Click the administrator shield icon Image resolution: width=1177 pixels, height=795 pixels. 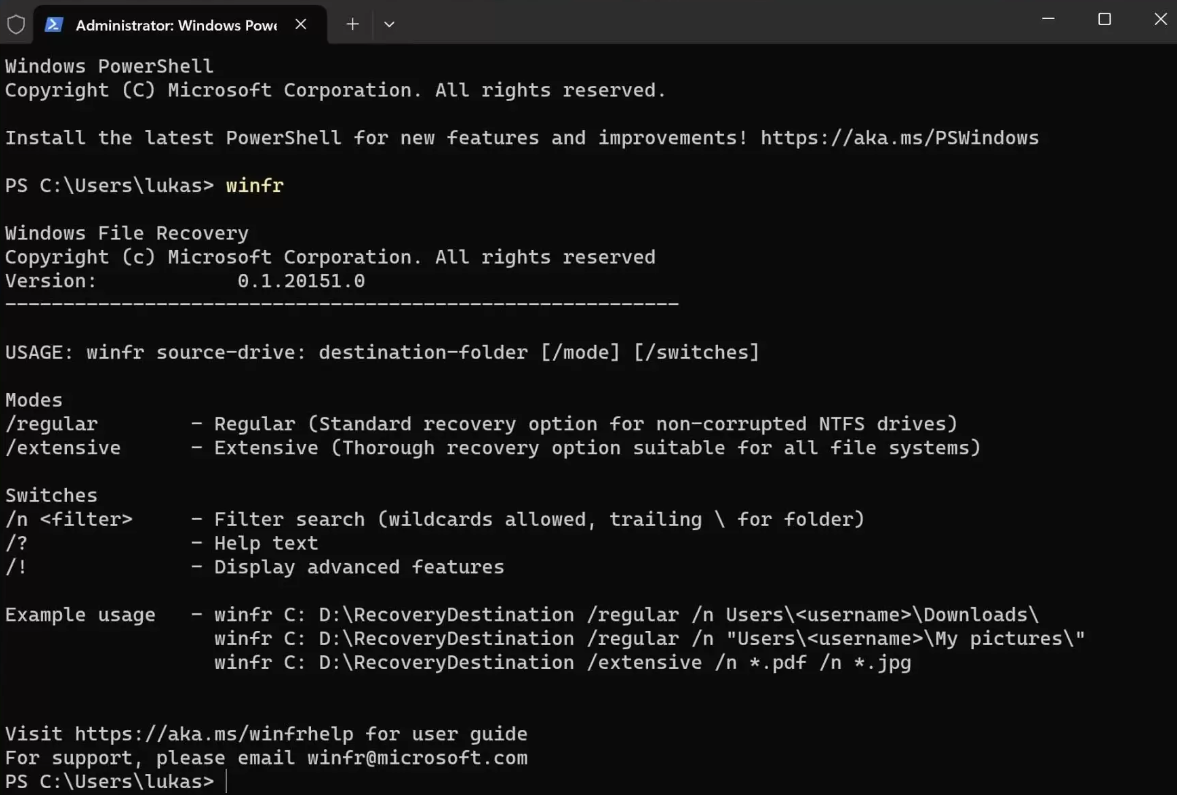coord(16,24)
